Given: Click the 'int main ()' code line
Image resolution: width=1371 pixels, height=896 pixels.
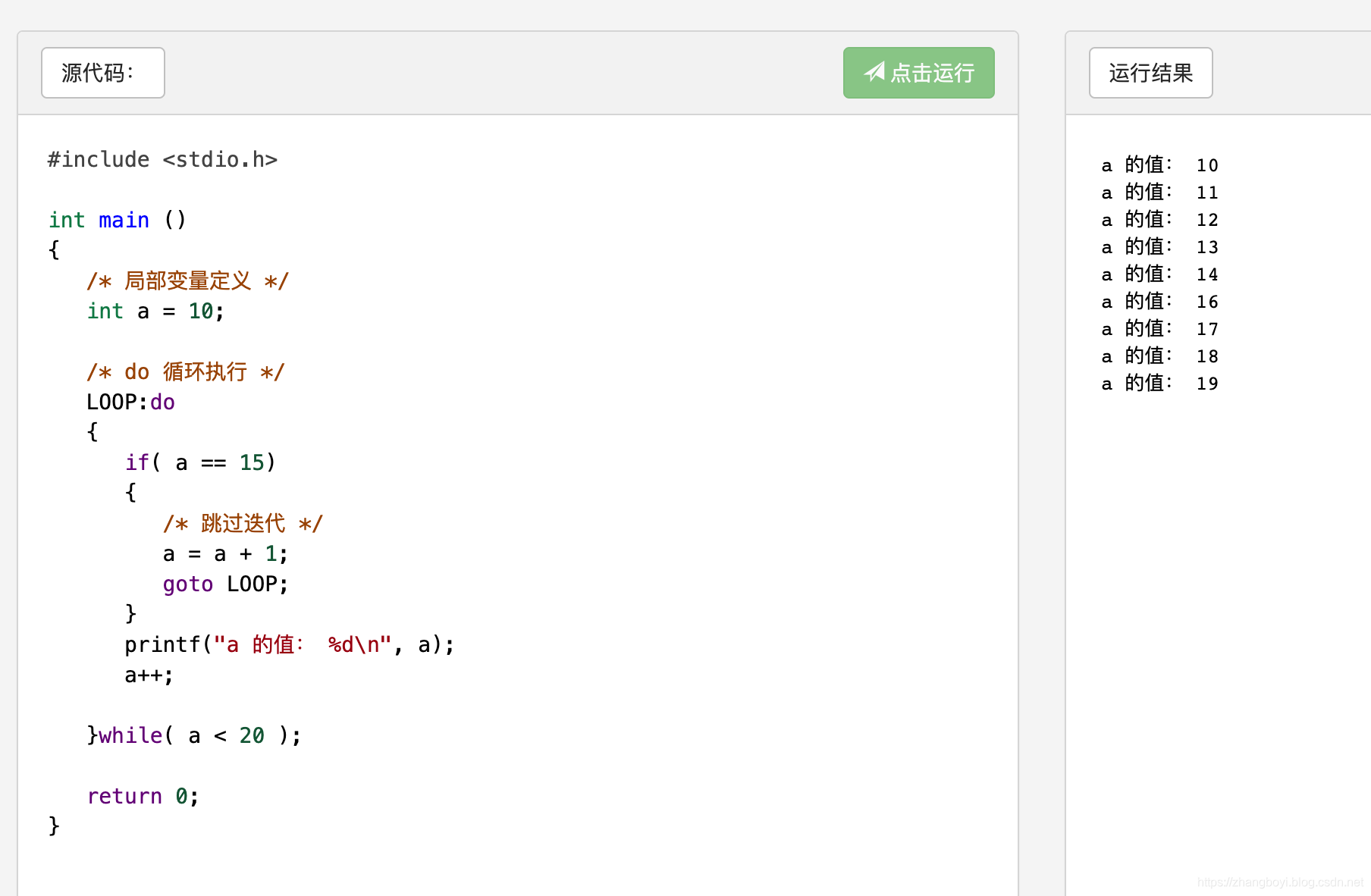Looking at the screenshot, I should pos(118,220).
